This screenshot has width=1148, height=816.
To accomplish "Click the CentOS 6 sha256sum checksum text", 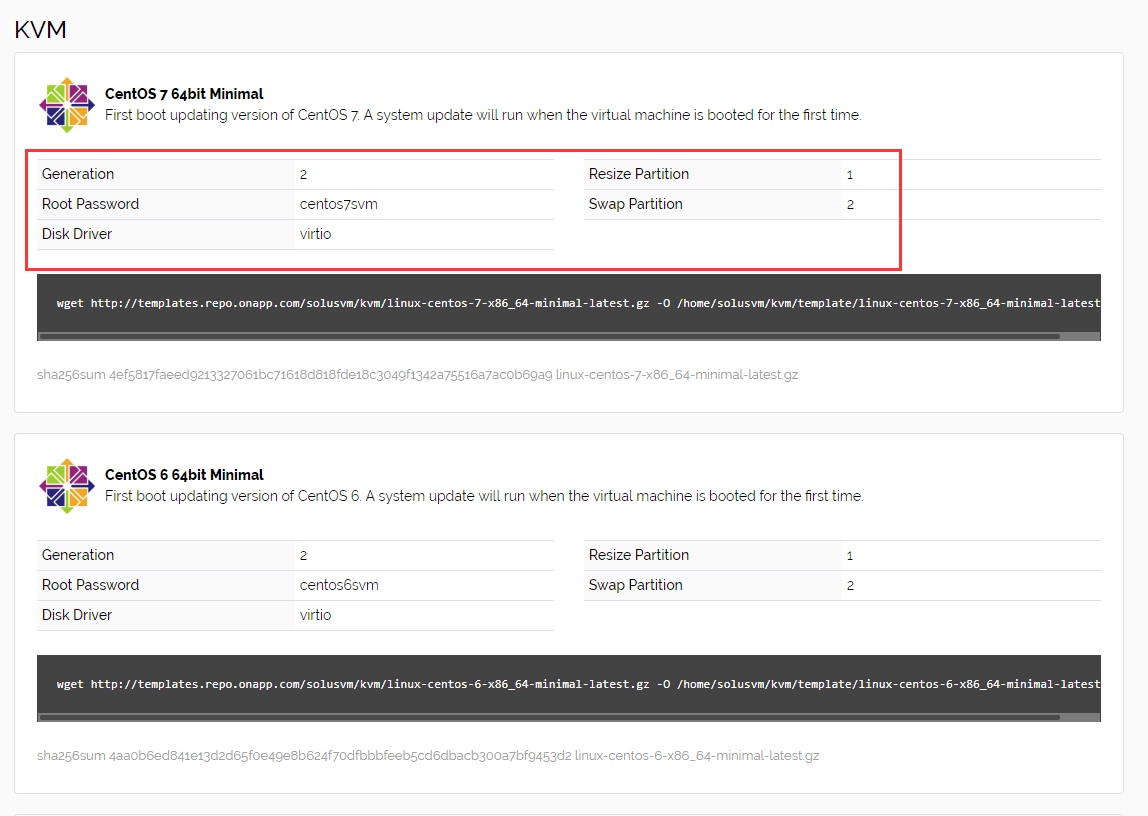I will coord(427,756).
